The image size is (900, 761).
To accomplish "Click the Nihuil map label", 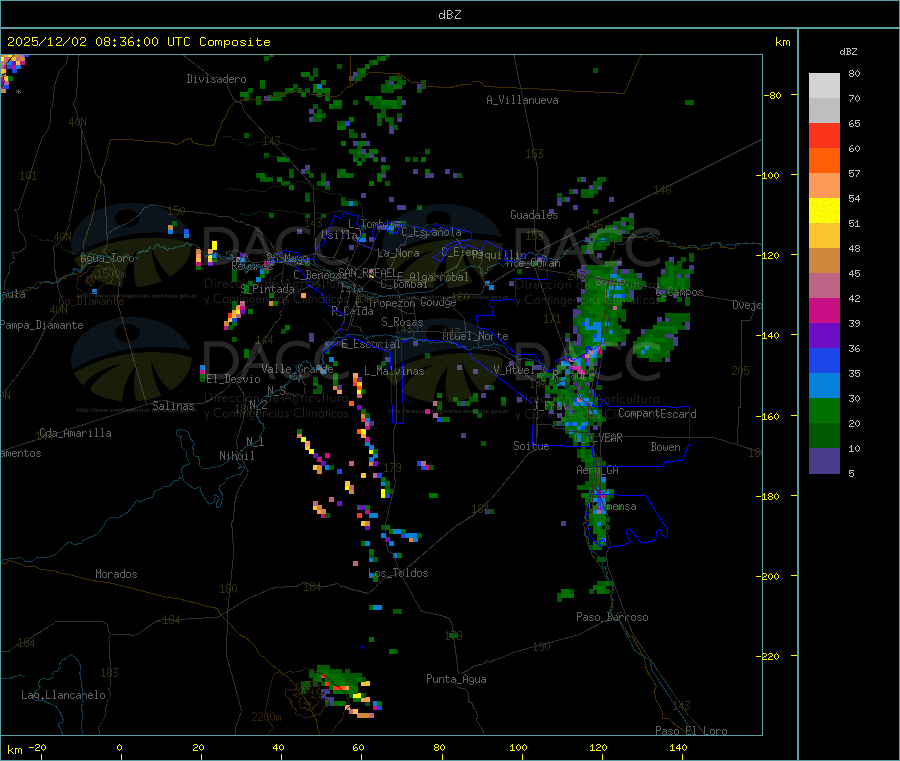I will [x=236, y=456].
